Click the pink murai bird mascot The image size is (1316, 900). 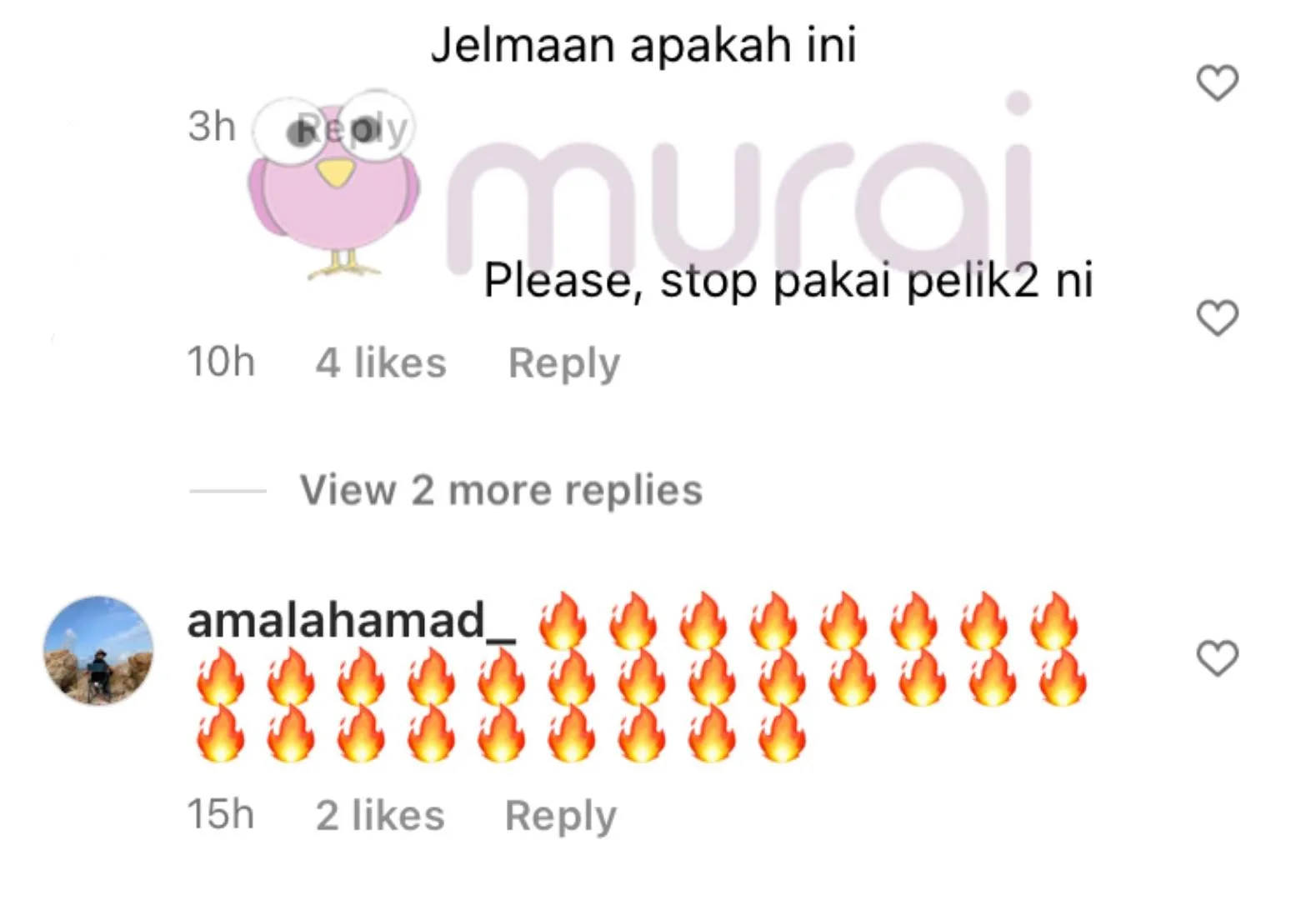point(333,183)
